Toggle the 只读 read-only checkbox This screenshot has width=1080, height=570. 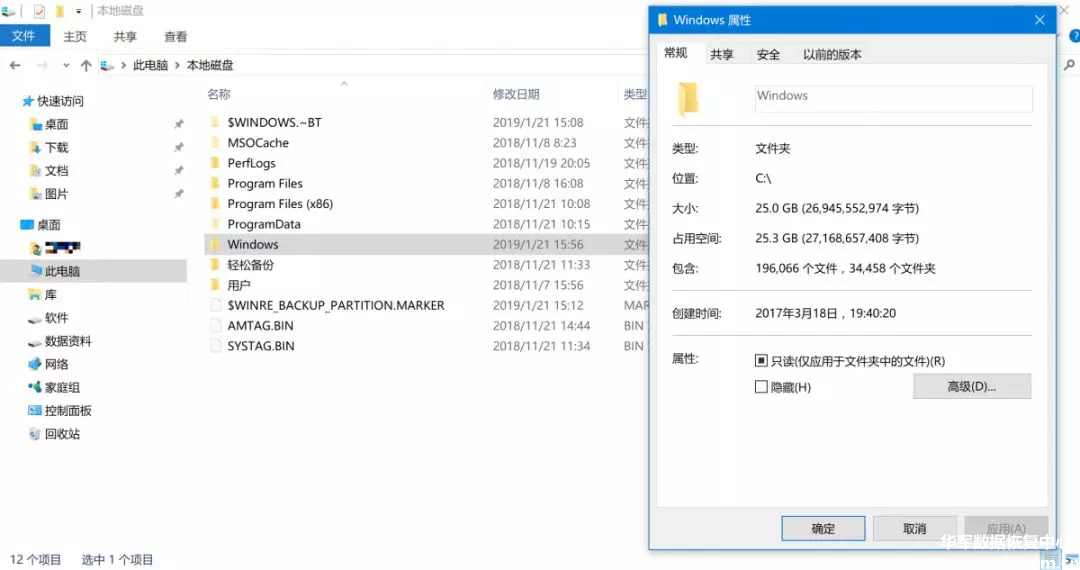(761, 361)
